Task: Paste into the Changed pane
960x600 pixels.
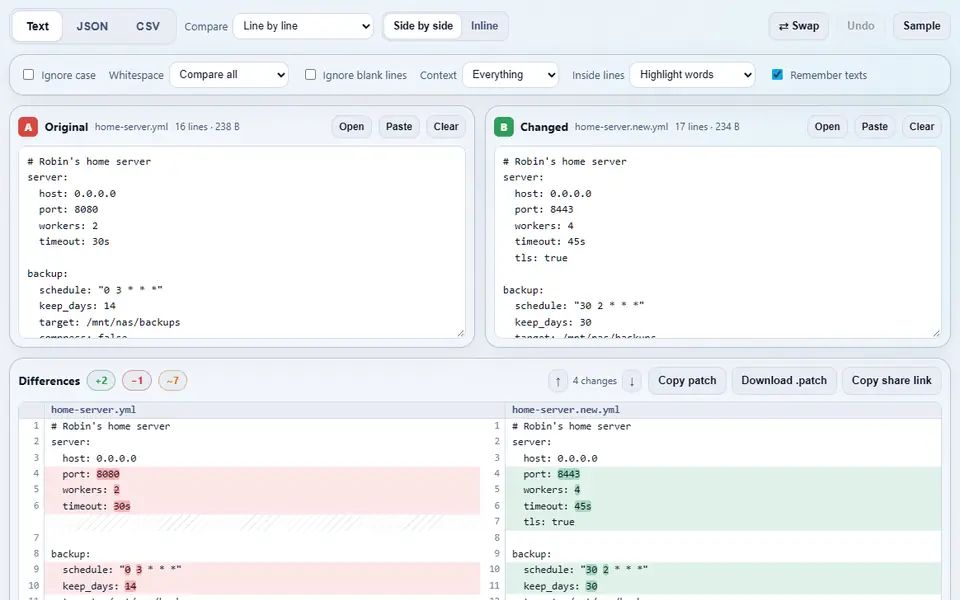Action: pos(874,127)
